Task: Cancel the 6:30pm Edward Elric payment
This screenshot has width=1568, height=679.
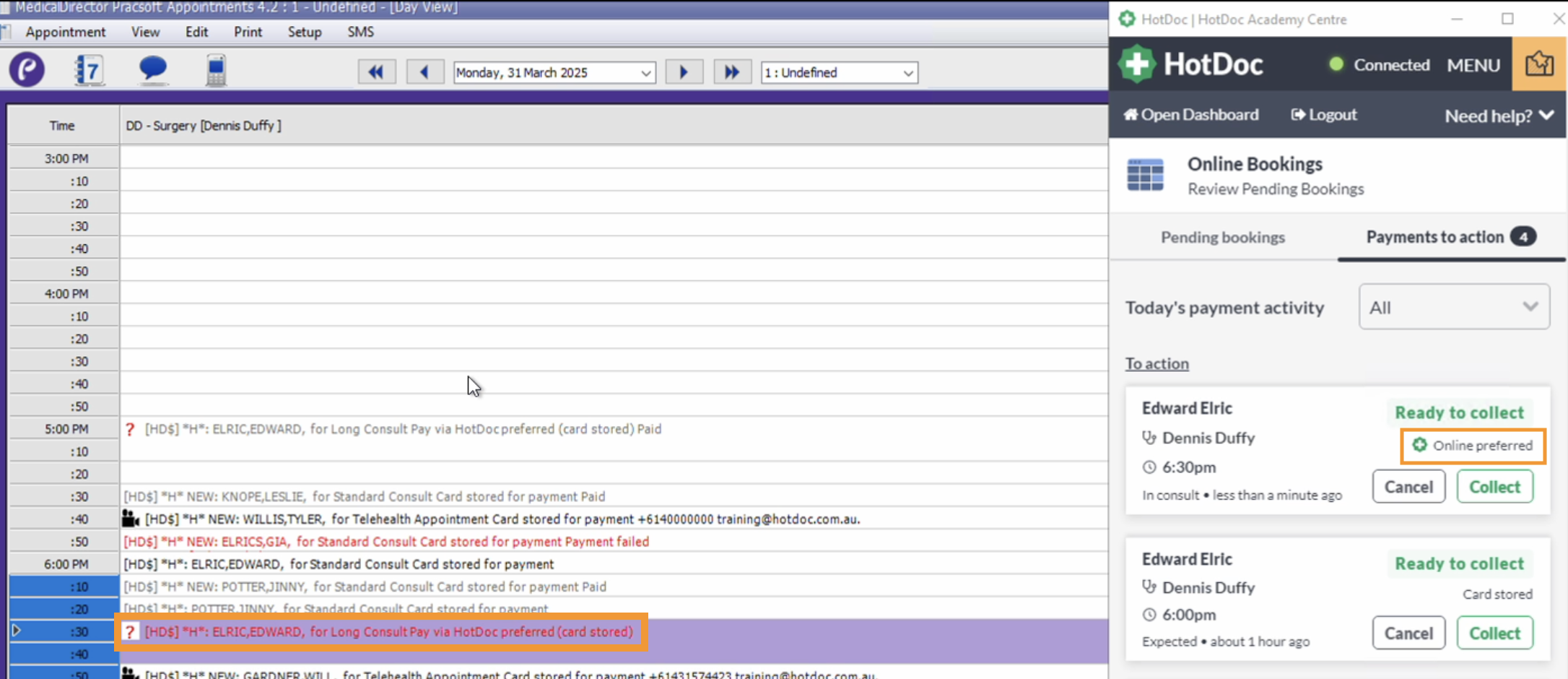Action: (1408, 487)
